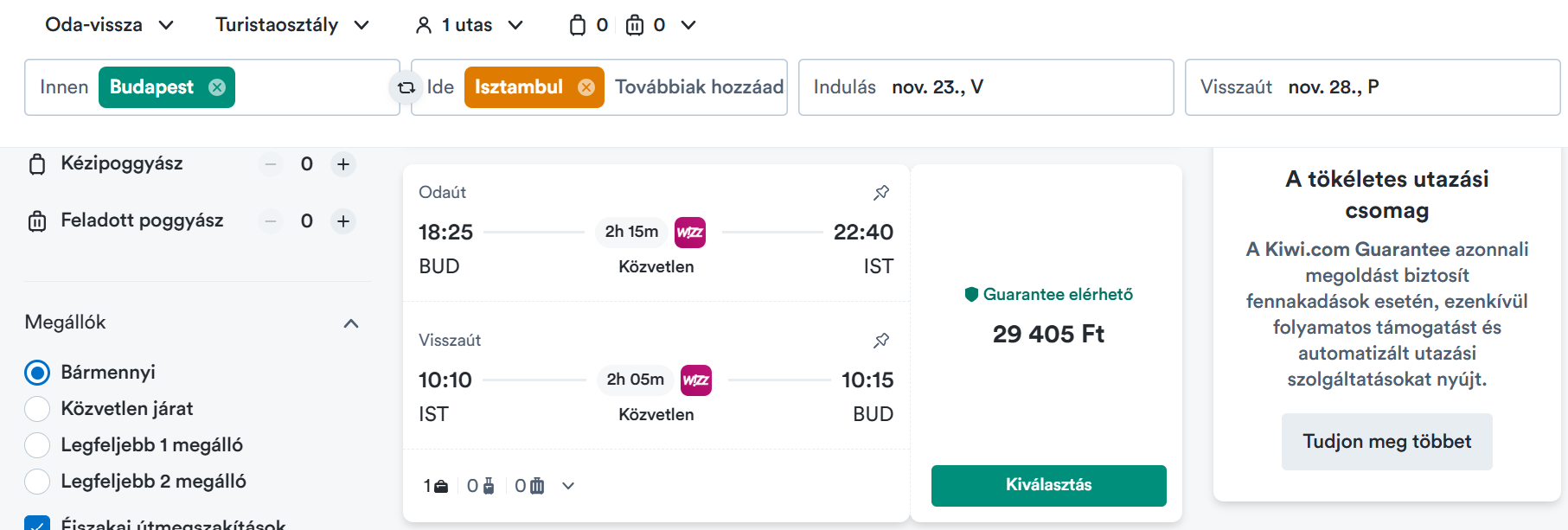Choose Legfeljebb 1 megálló option
Screen dimensions: 1568x530
(x=37, y=445)
